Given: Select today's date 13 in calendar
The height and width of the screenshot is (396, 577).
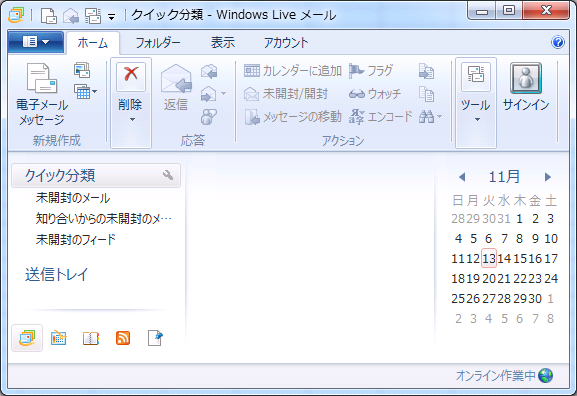Looking at the screenshot, I should coord(489,258).
